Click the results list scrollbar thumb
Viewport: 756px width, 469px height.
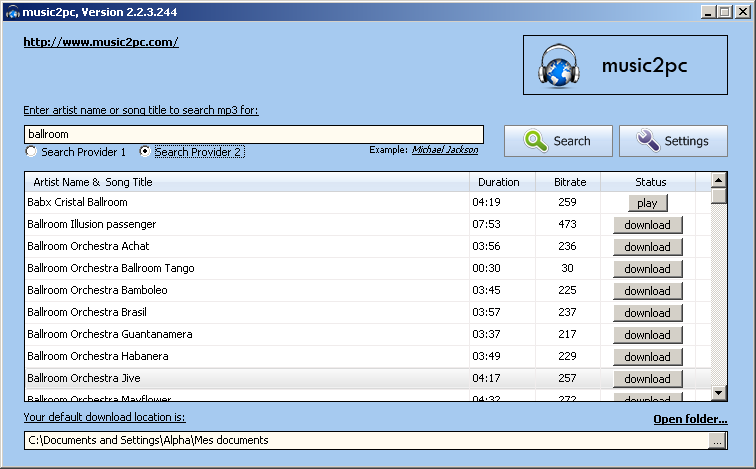tap(718, 196)
